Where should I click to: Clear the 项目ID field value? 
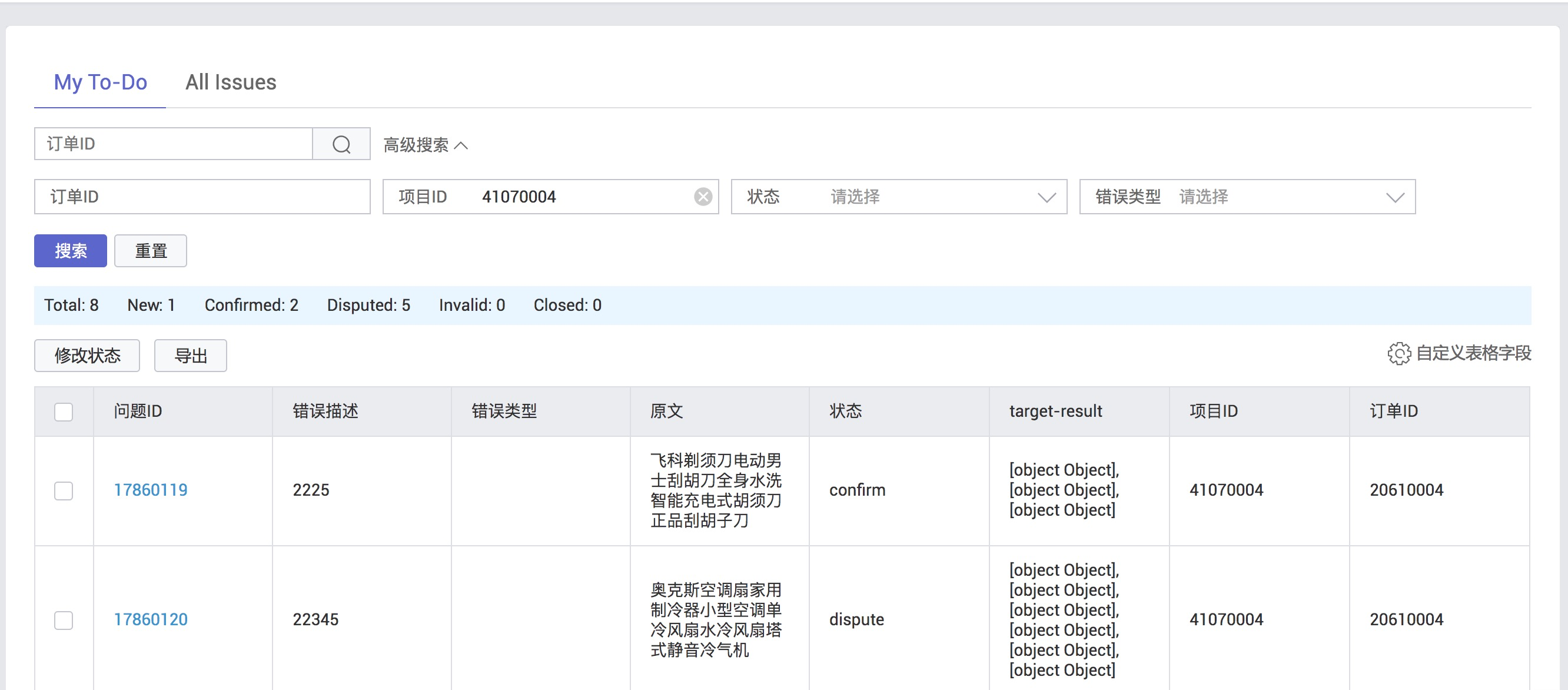pos(702,197)
